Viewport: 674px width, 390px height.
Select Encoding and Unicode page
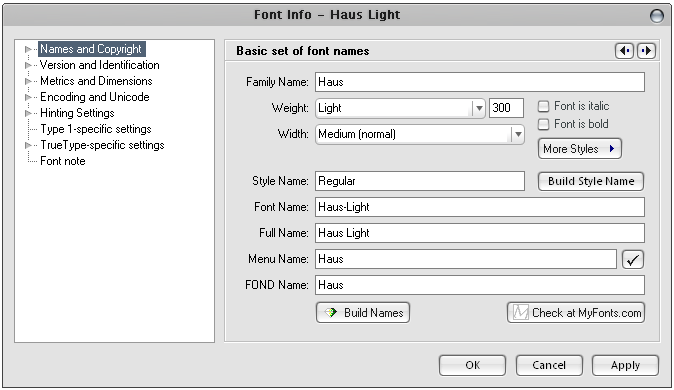point(95,97)
